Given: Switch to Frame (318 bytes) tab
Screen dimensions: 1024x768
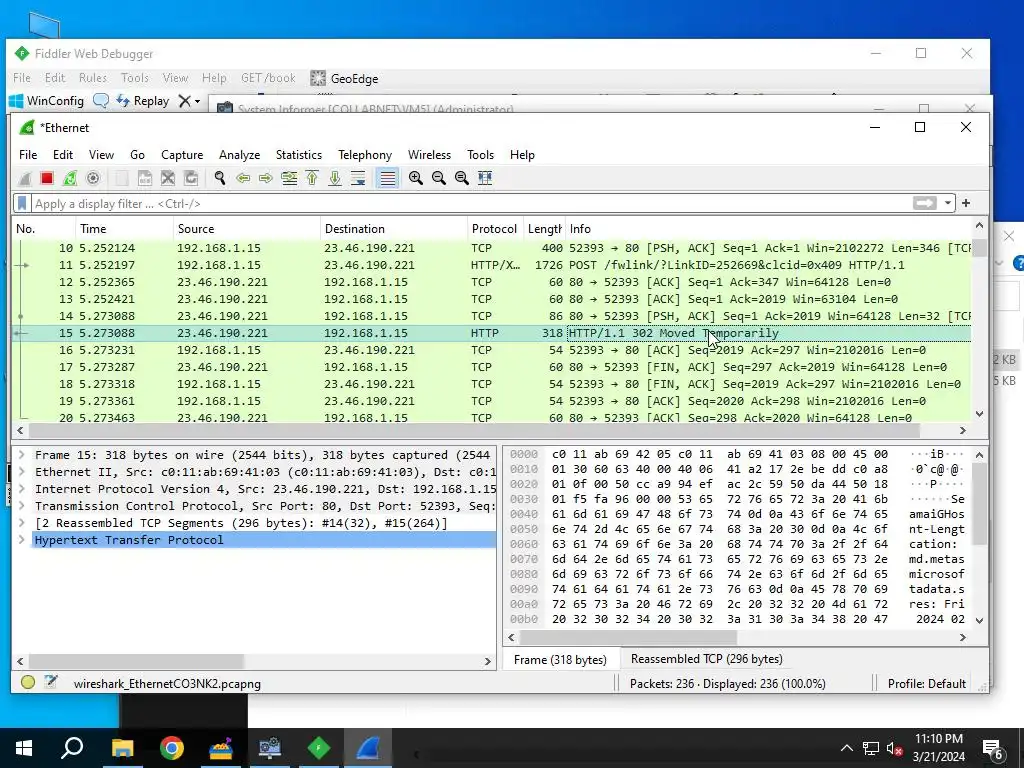Looking at the screenshot, I should click(560, 660).
